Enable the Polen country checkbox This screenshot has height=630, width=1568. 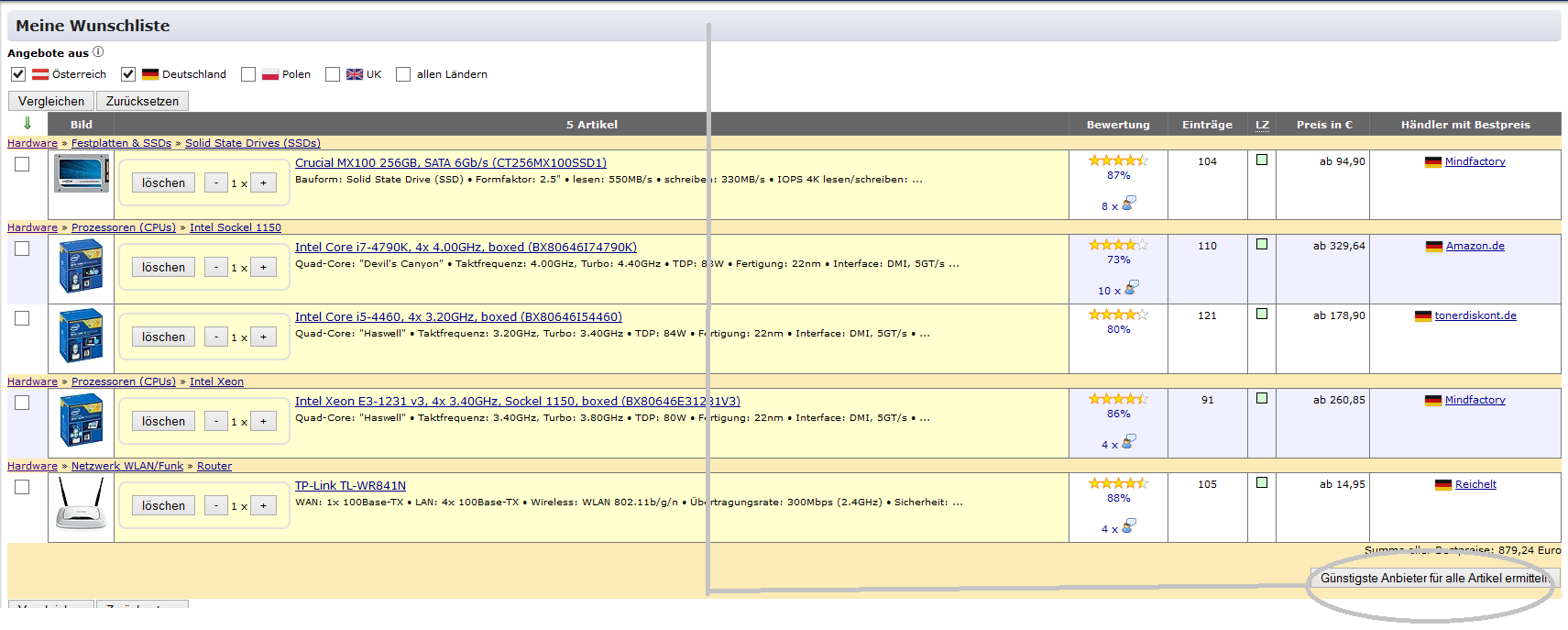pos(248,74)
